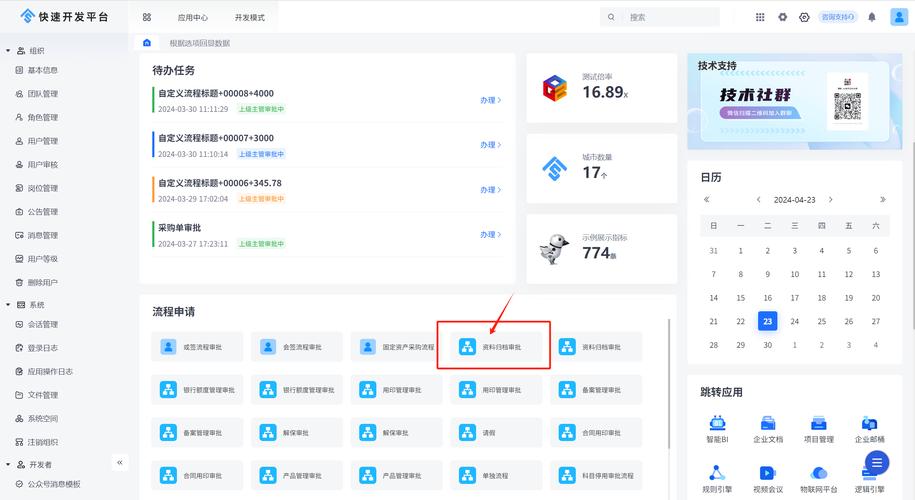Open the 项目管理 app icon

[x=818, y=424]
